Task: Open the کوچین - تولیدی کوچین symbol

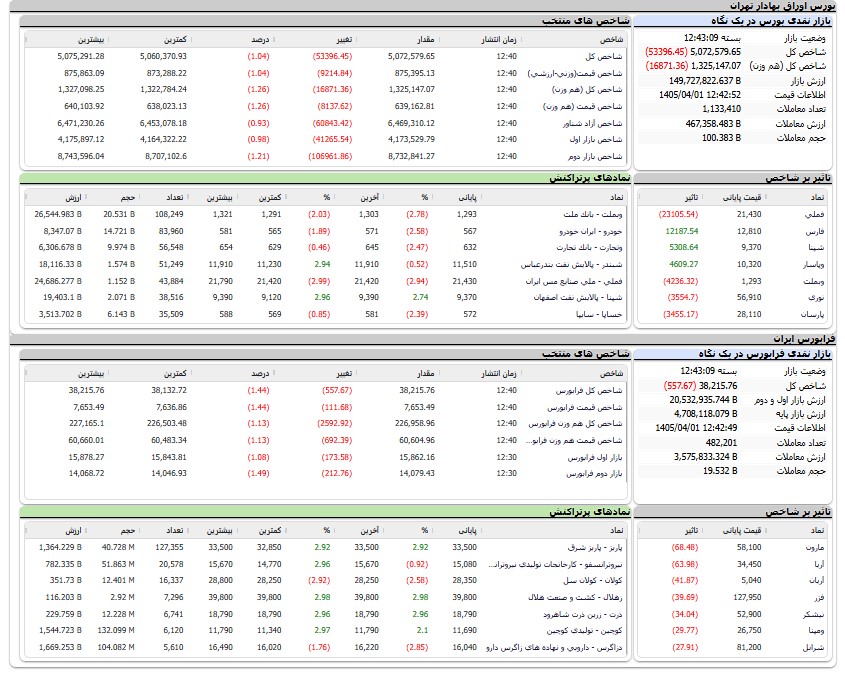Action: [584, 630]
